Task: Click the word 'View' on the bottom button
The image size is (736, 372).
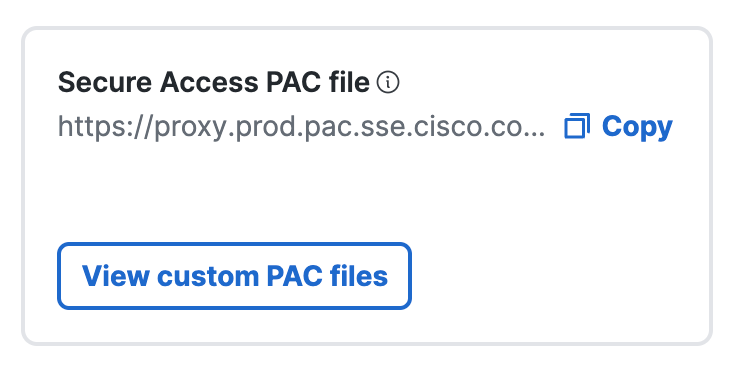Action: coord(116,276)
